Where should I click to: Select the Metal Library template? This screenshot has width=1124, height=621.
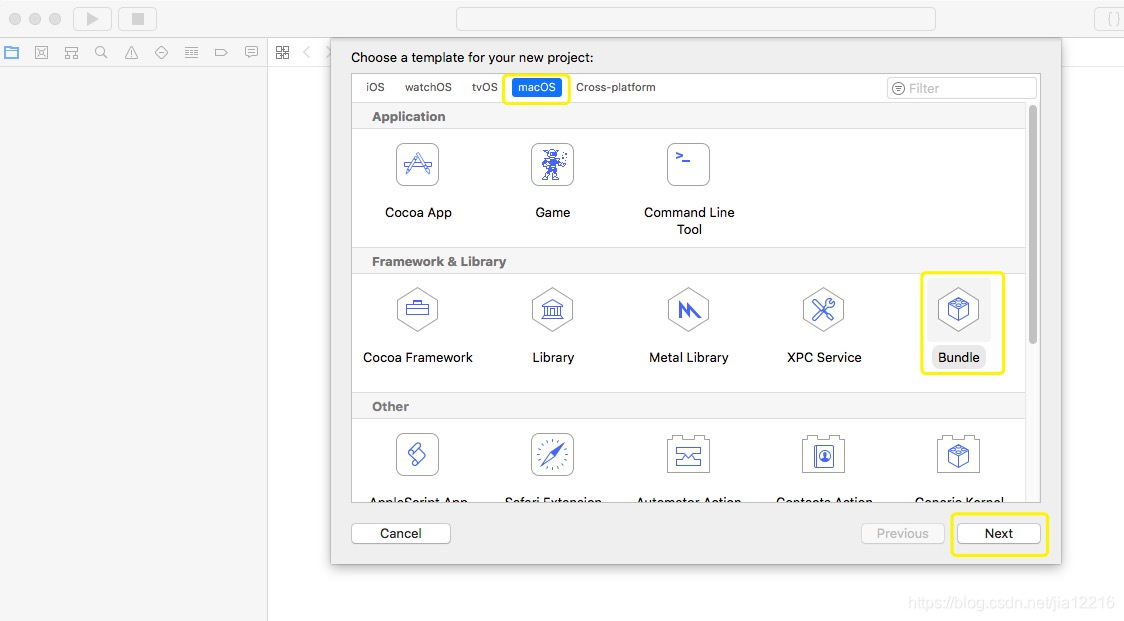coord(688,326)
